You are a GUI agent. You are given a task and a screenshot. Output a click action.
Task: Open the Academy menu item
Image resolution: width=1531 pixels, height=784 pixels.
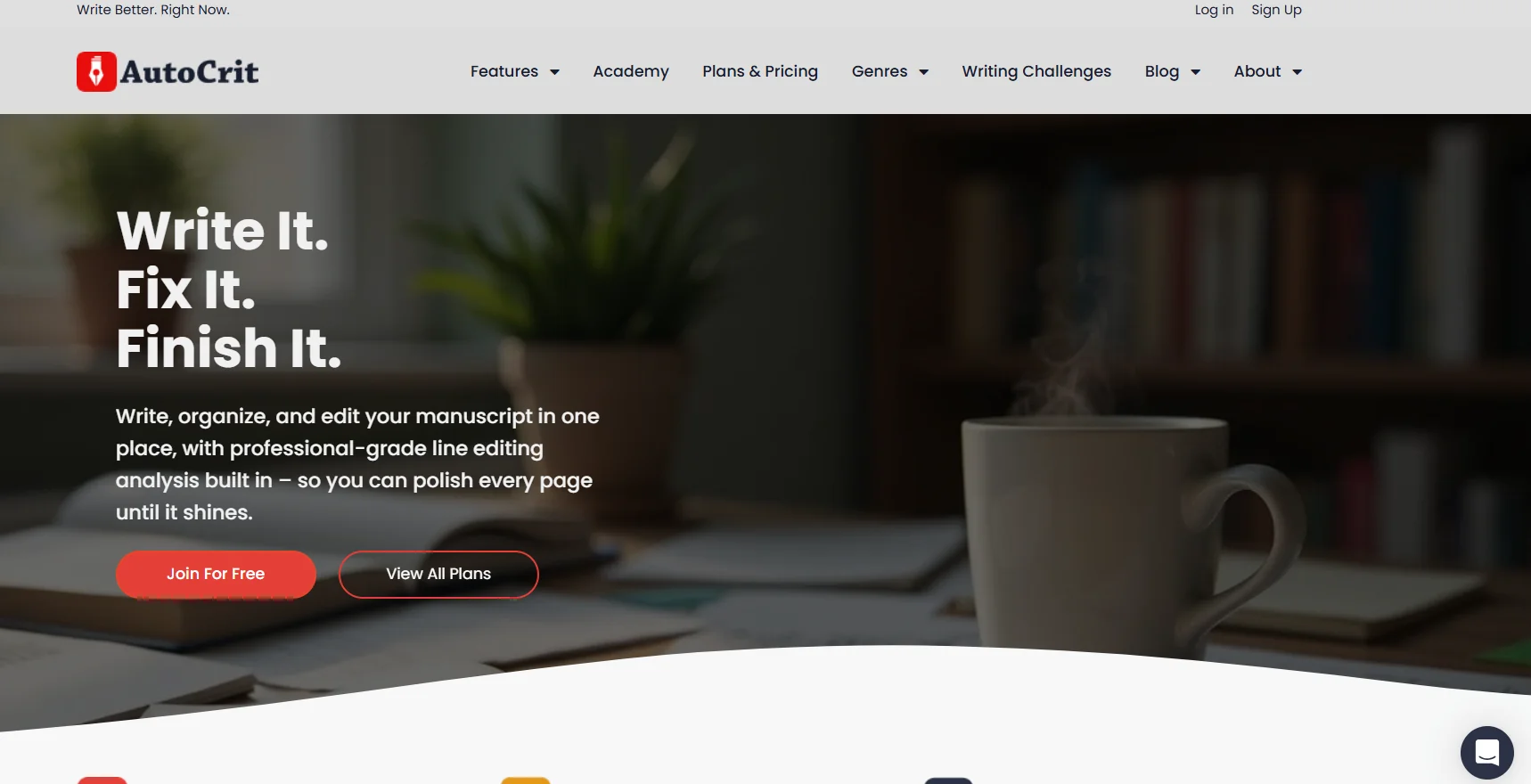pos(631,71)
